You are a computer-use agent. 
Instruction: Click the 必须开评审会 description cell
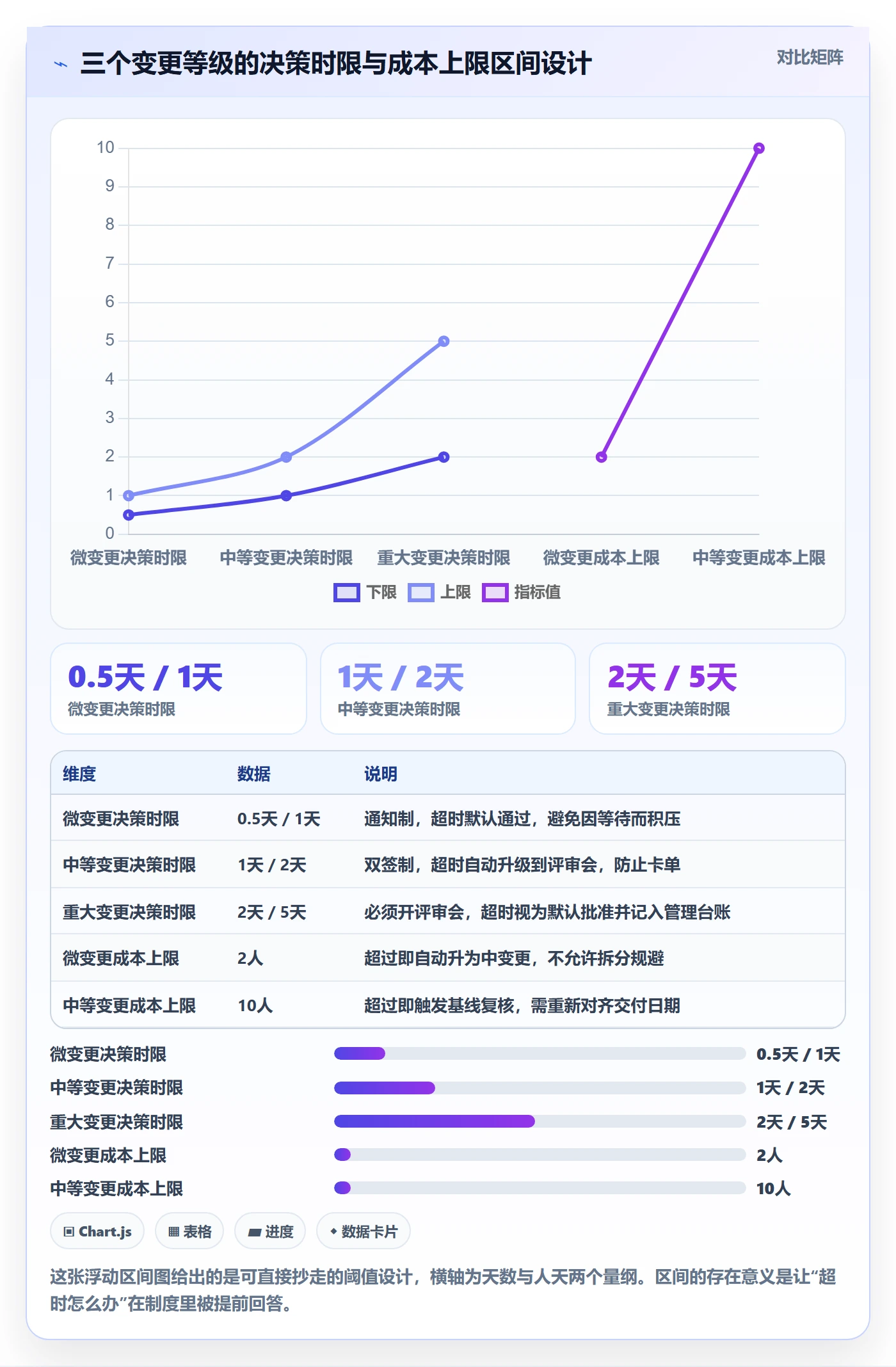547,912
